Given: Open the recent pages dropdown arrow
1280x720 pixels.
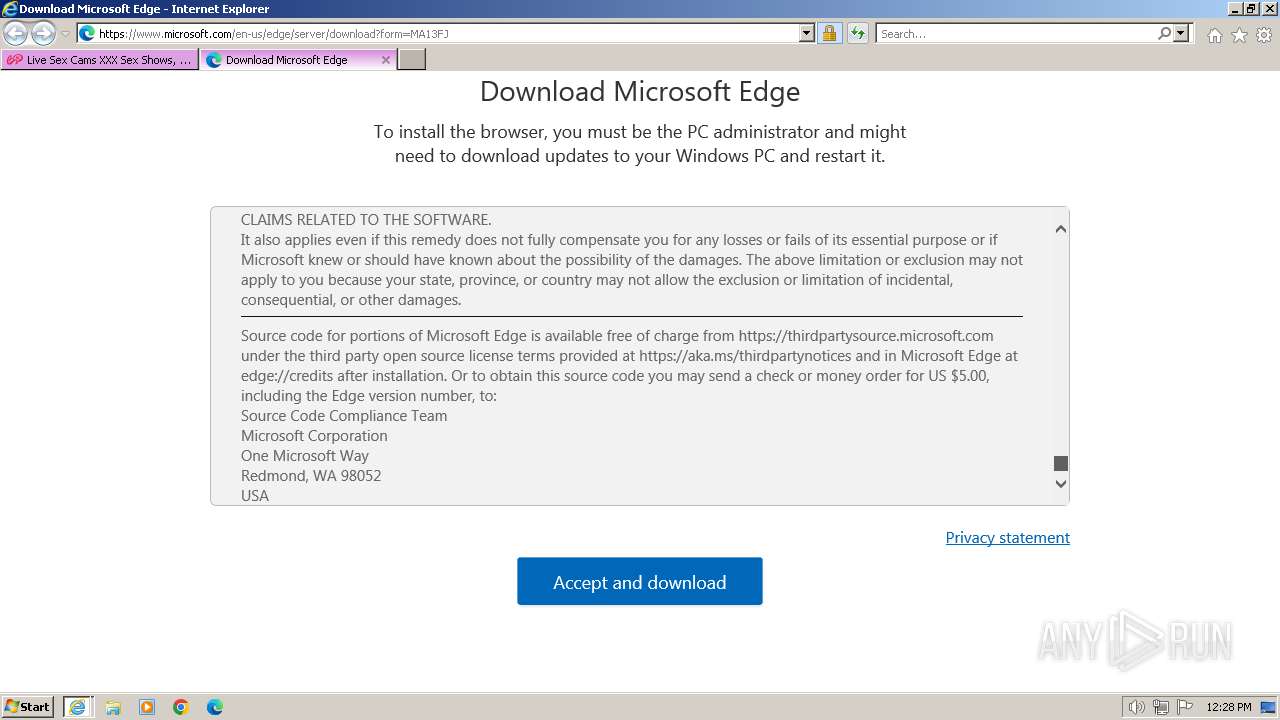Looking at the screenshot, I should tap(65, 34).
